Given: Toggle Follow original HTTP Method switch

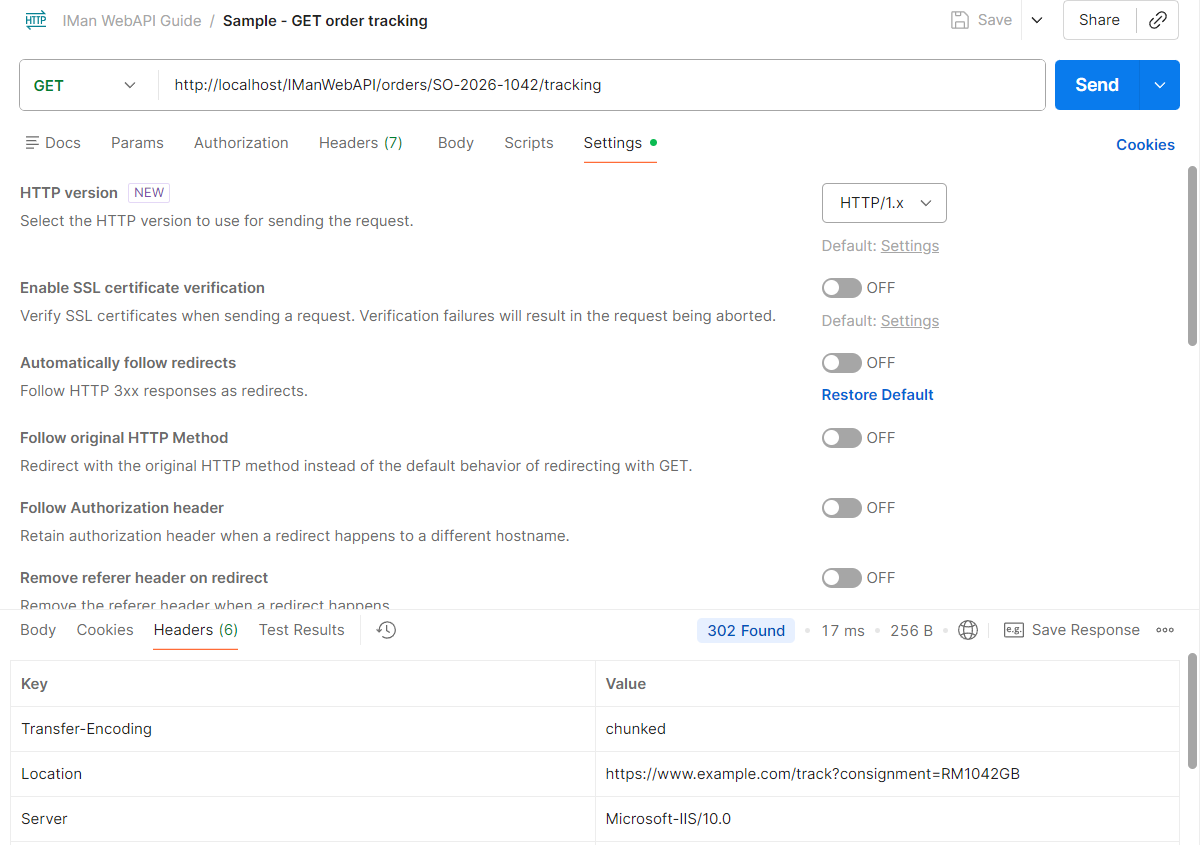Looking at the screenshot, I should pos(842,438).
